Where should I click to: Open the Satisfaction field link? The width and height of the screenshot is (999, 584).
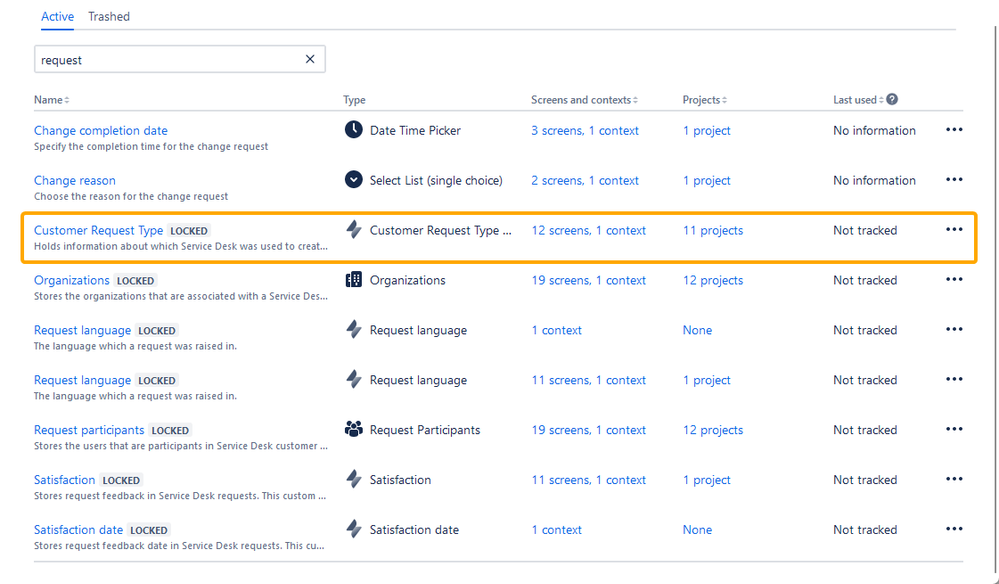(64, 480)
